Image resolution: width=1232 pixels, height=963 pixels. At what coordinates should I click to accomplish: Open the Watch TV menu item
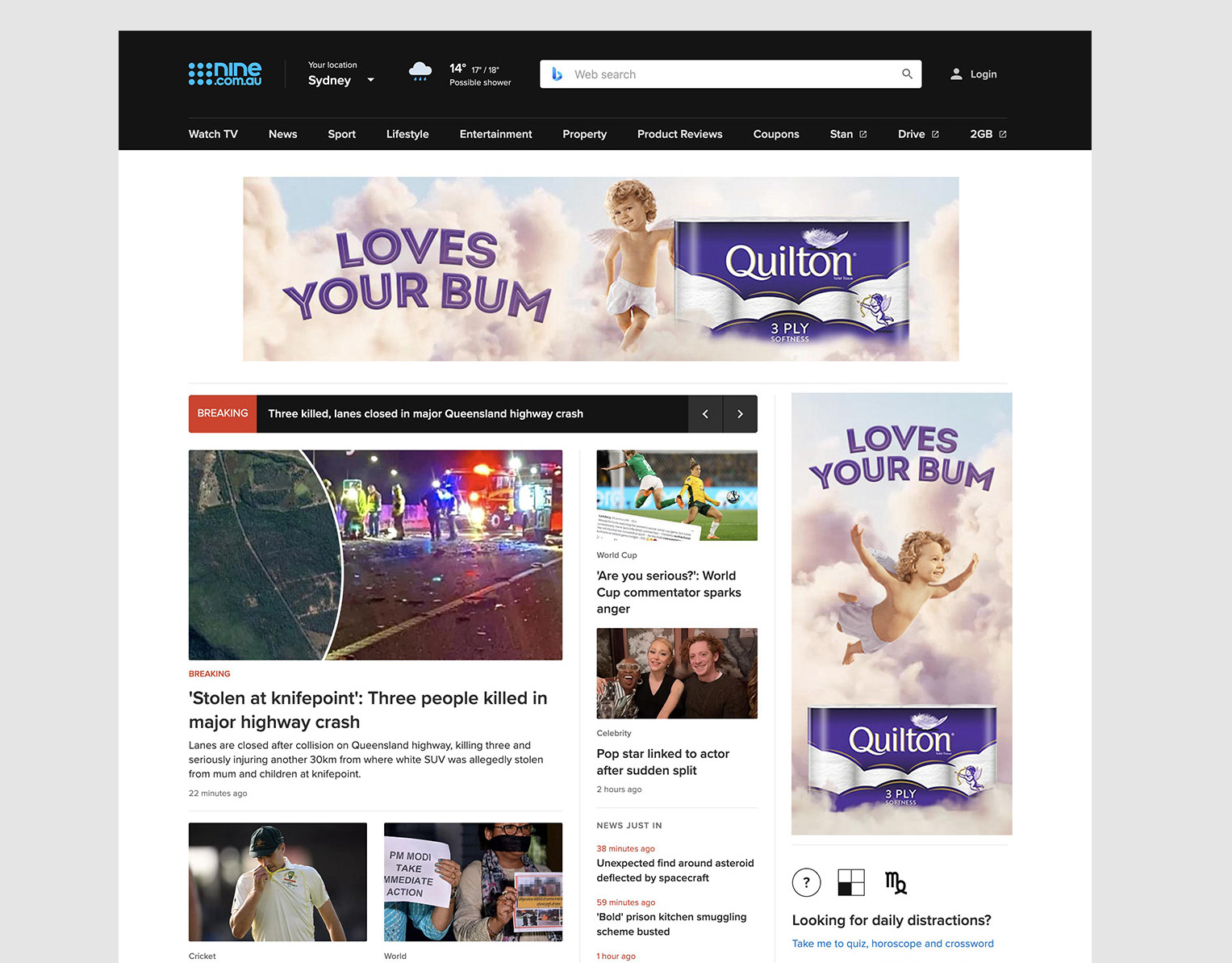[x=213, y=134]
